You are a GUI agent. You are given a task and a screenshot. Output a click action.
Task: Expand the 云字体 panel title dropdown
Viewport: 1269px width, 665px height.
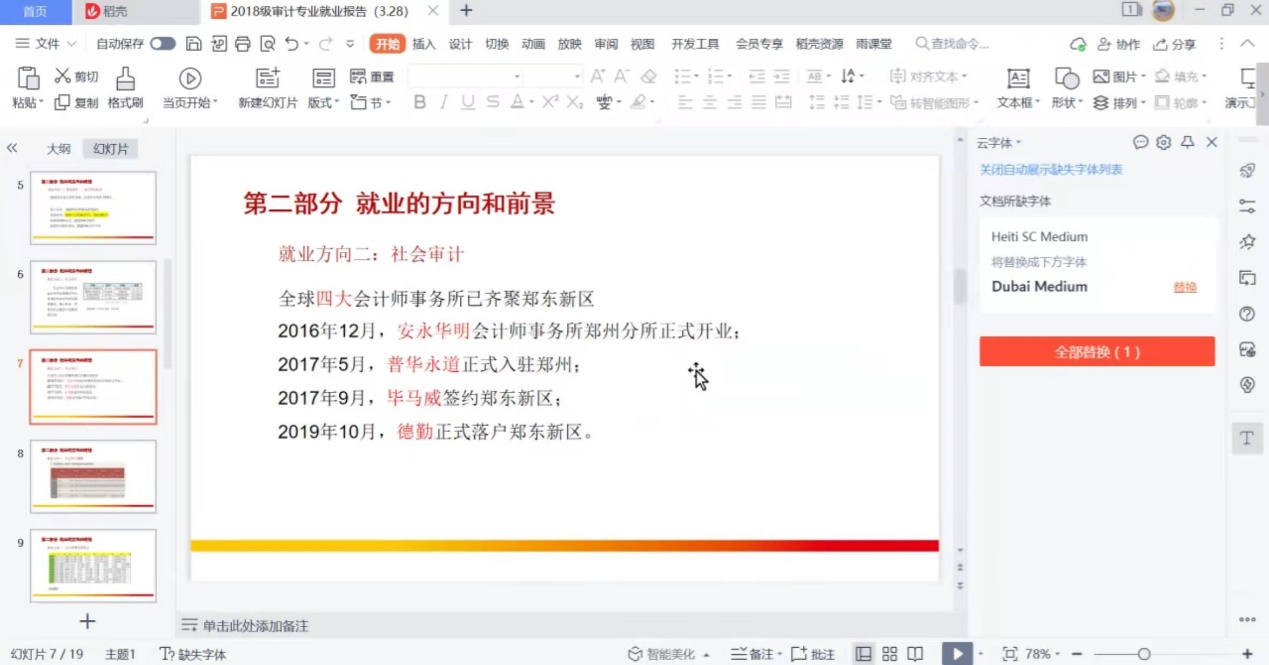pyautogui.click(x=1000, y=143)
